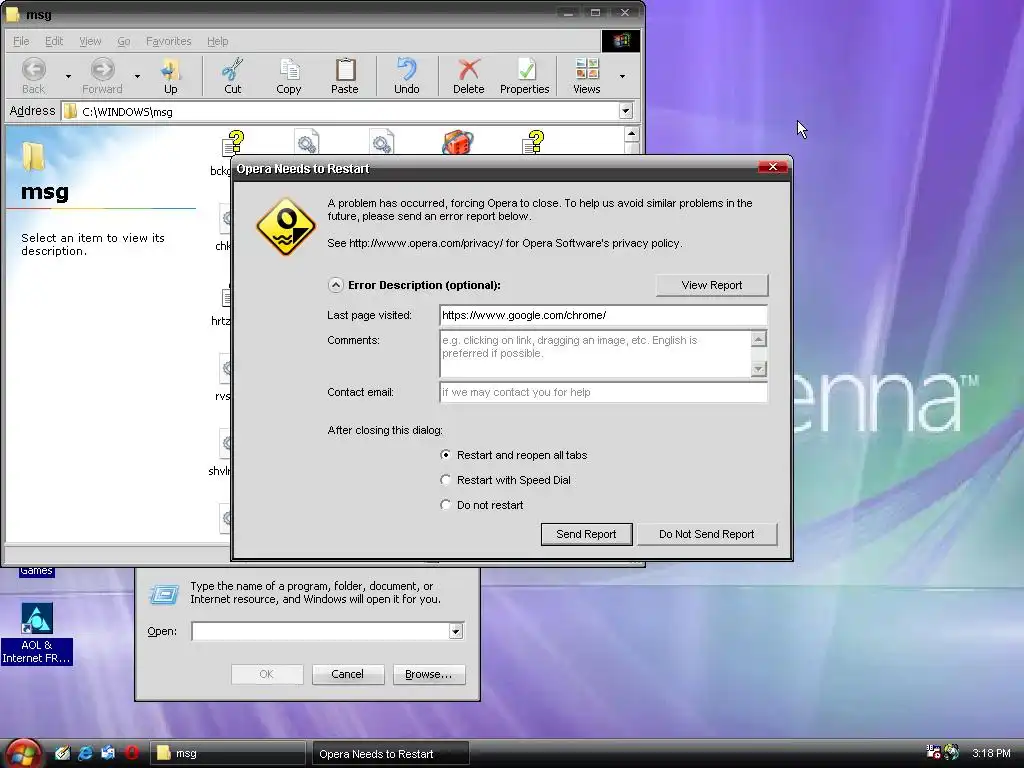
Task: Open the Forward button history dropdown arrow
Action: pyautogui.click(x=137, y=76)
